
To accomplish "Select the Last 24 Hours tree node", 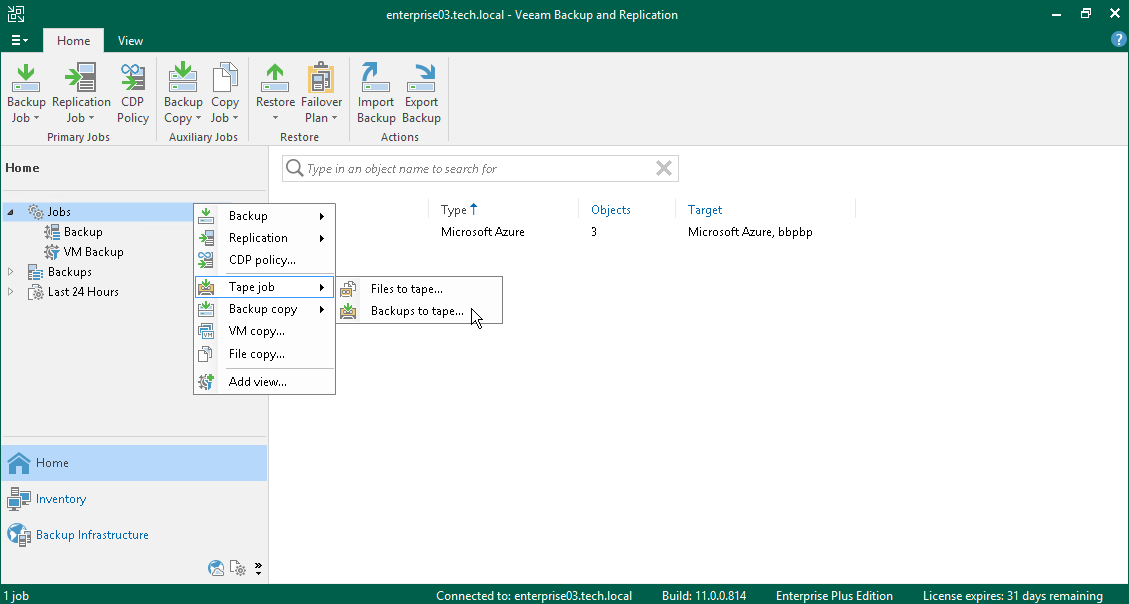I will tap(83, 292).
